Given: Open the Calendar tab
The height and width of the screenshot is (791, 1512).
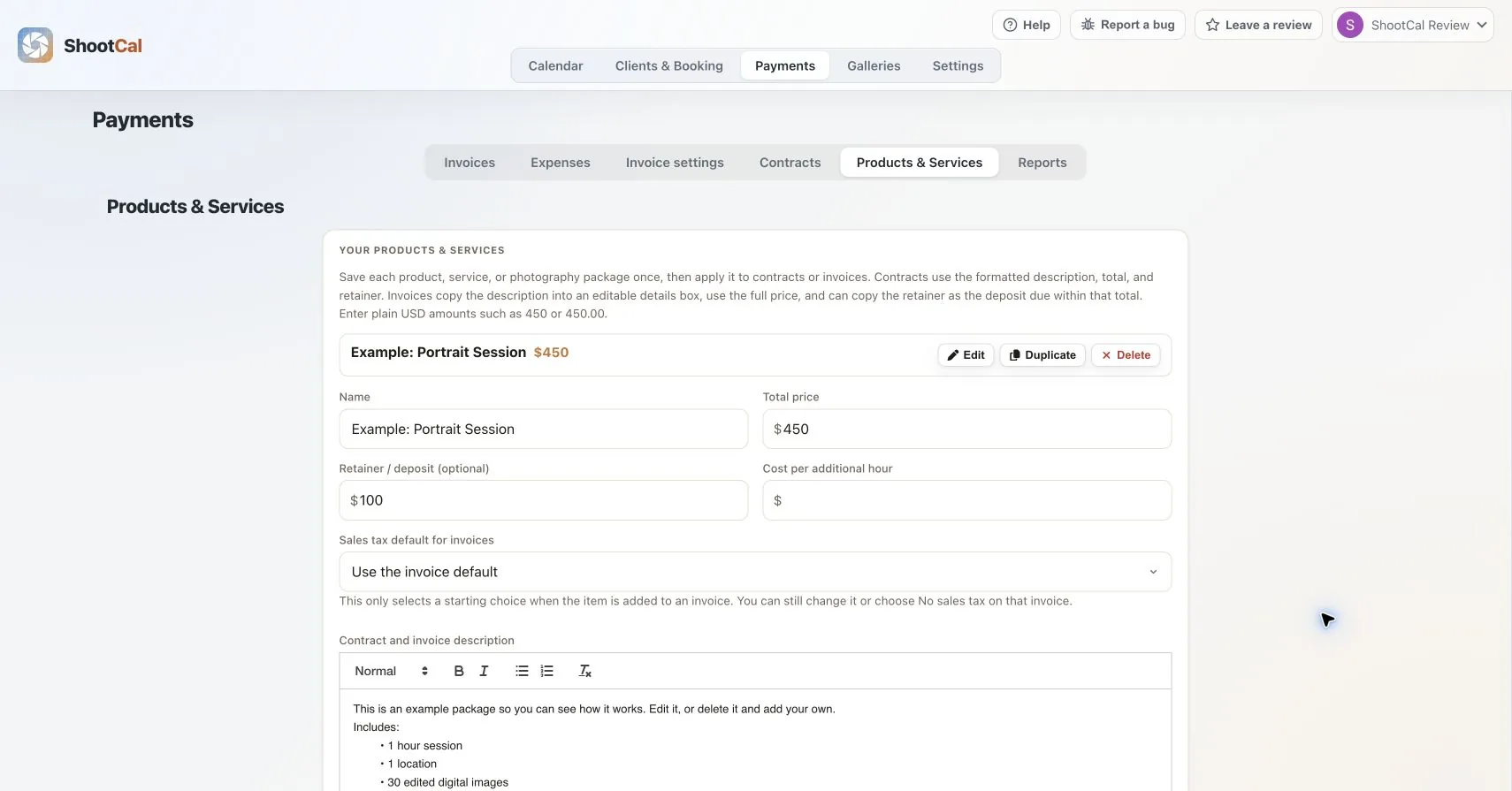Looking at the screenshot, I should [555, 65].
